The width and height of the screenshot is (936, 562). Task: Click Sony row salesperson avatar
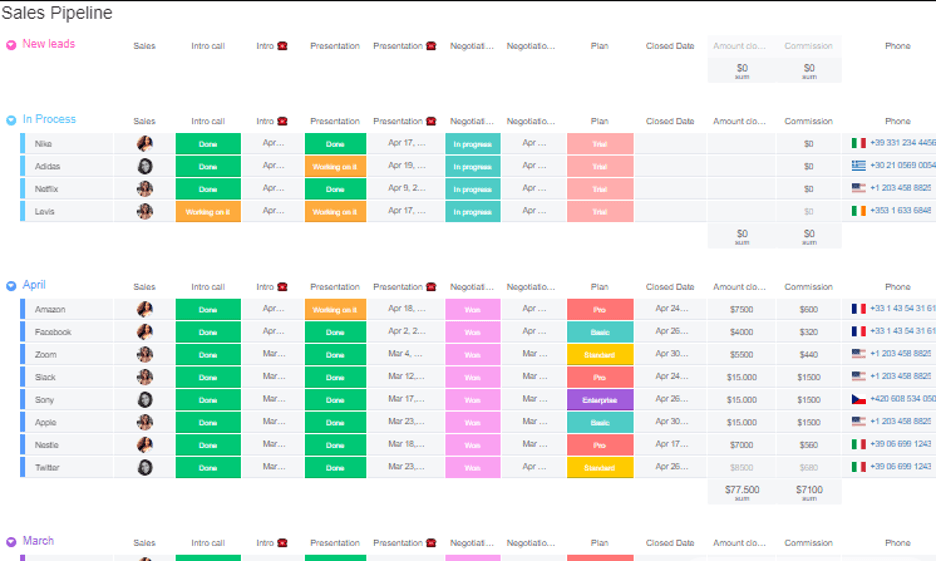coord(145,400)
